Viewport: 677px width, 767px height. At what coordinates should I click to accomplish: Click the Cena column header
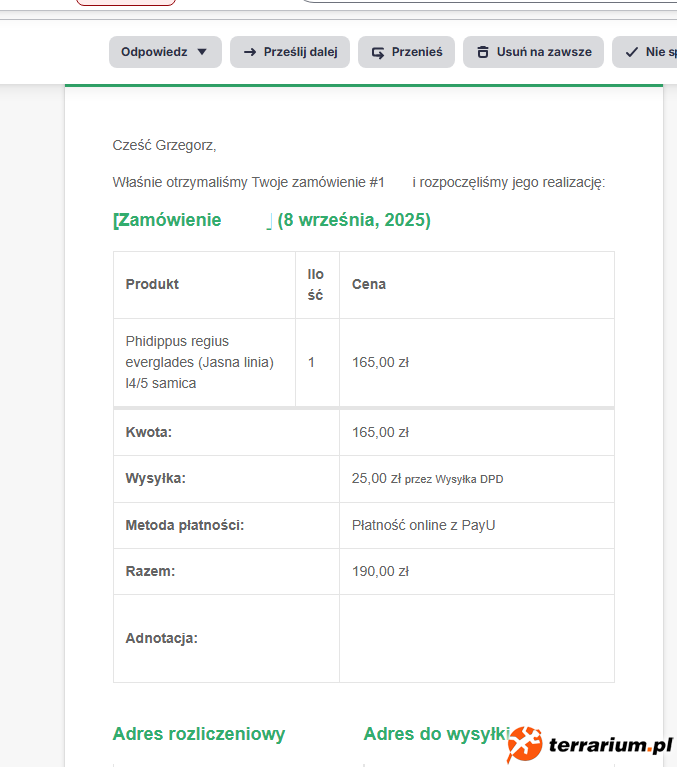point(369,284)
